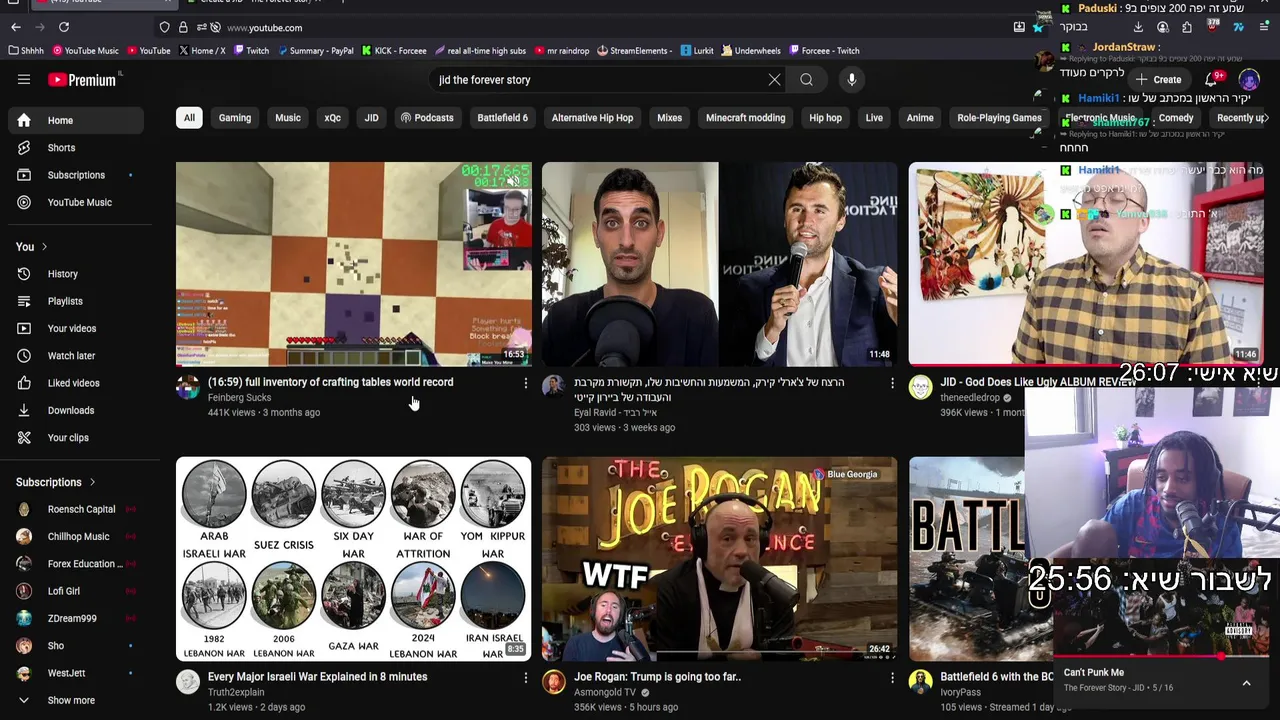Select the Anime filter chip

coord(920,118)
